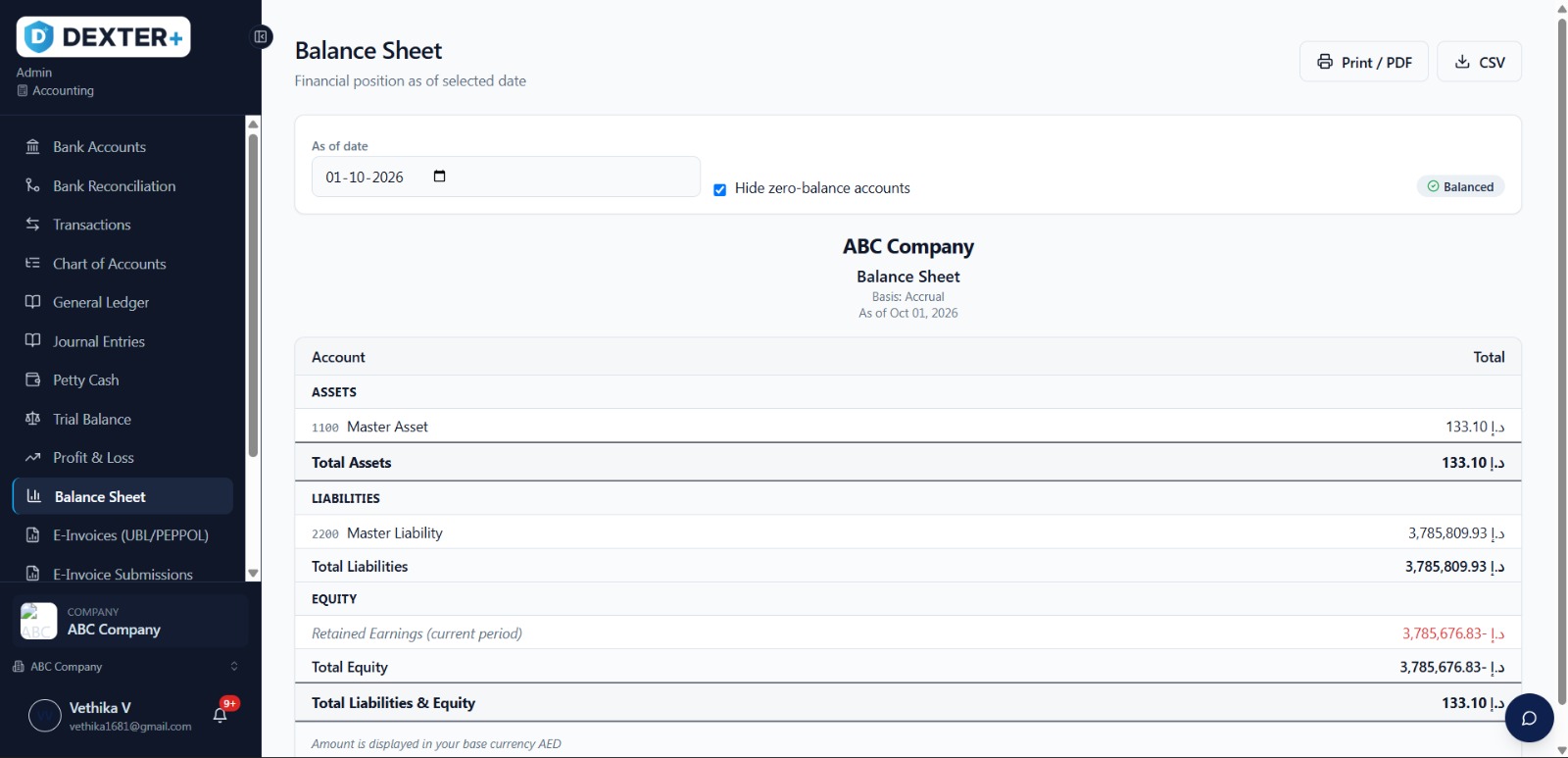Click Retained Earnings (current period) row
This screenshot has width=1568, height=758.
tap(907, 633)
